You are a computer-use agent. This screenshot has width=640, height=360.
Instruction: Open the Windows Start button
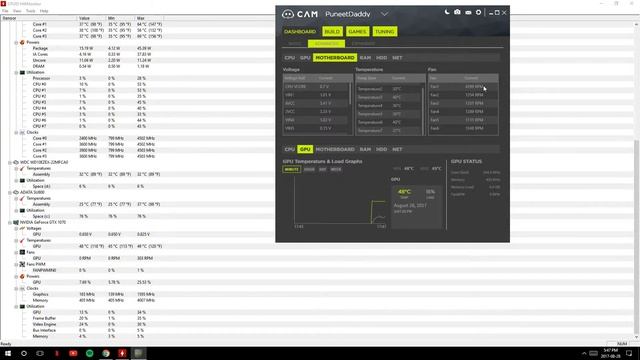point(8,353)
